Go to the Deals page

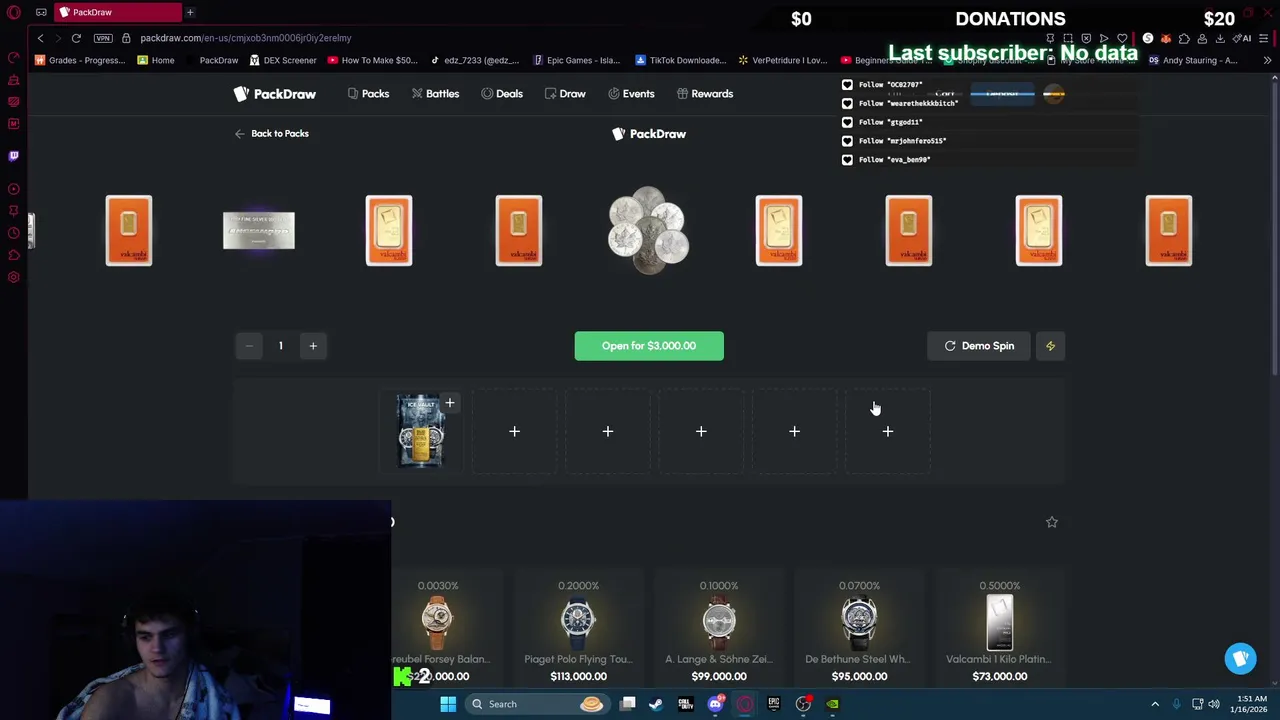pos(502,94)
